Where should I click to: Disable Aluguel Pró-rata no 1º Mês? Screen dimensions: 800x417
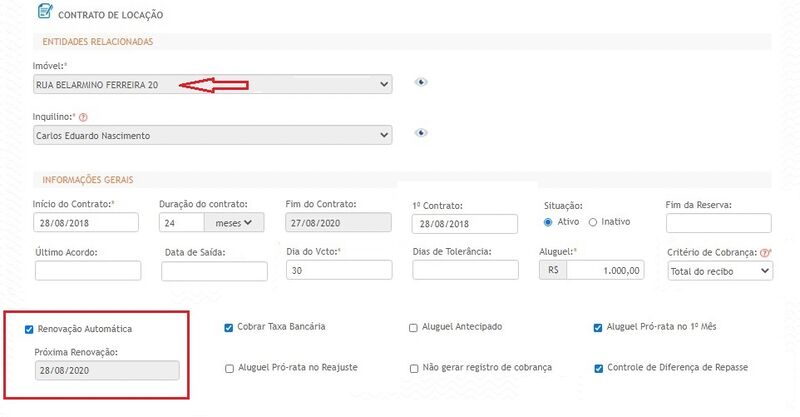click(598, 327)
